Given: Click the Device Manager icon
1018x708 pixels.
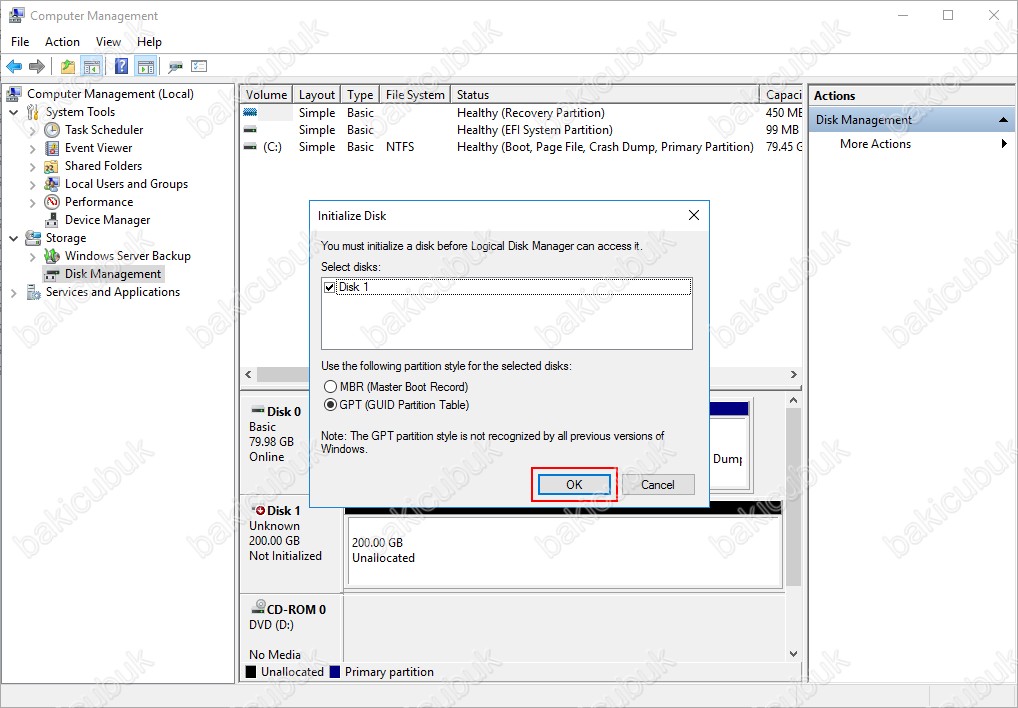Looking at the screenshot, I should coord(52,220).
